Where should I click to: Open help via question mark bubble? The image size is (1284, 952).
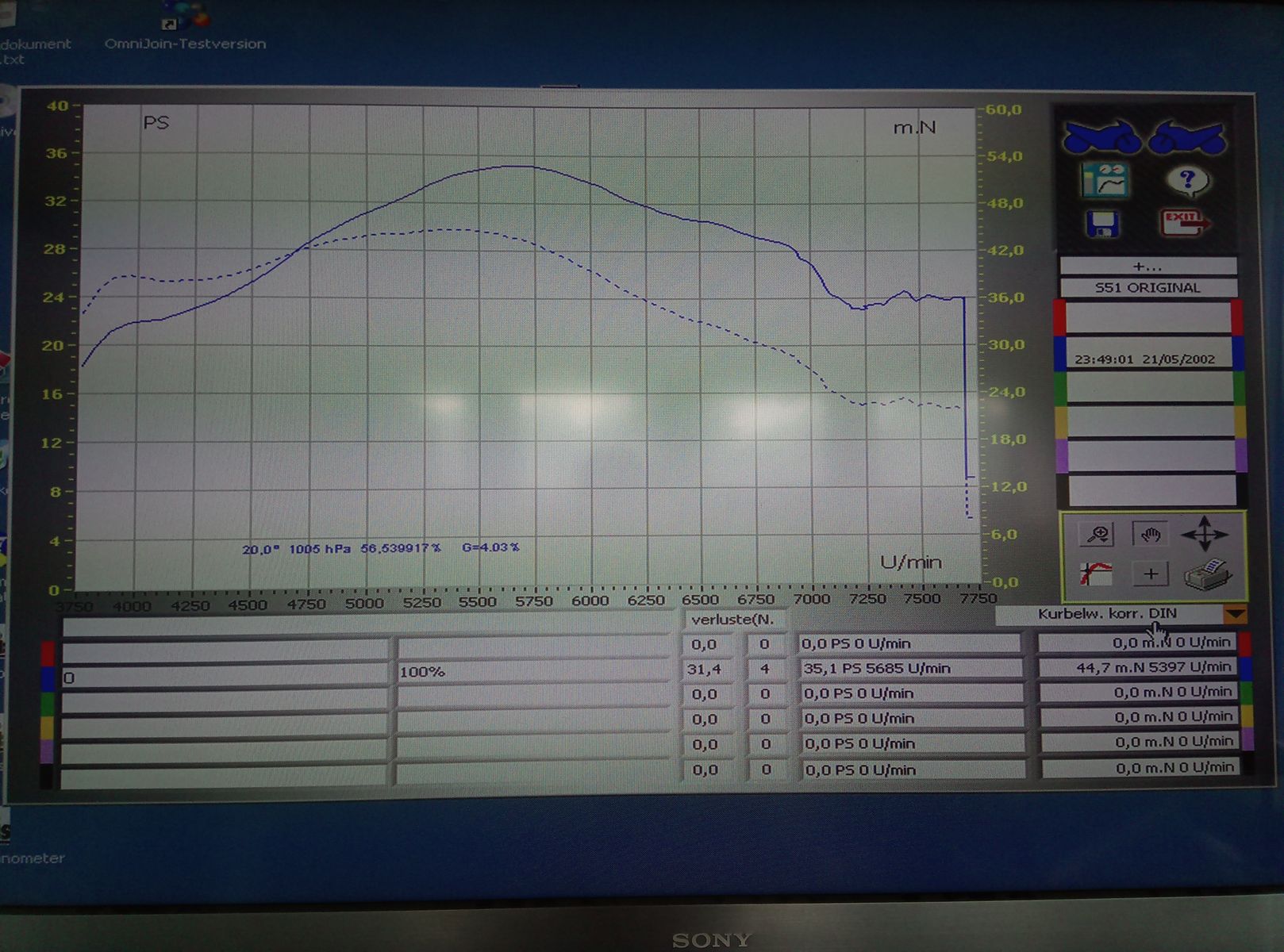[1187, 181]
